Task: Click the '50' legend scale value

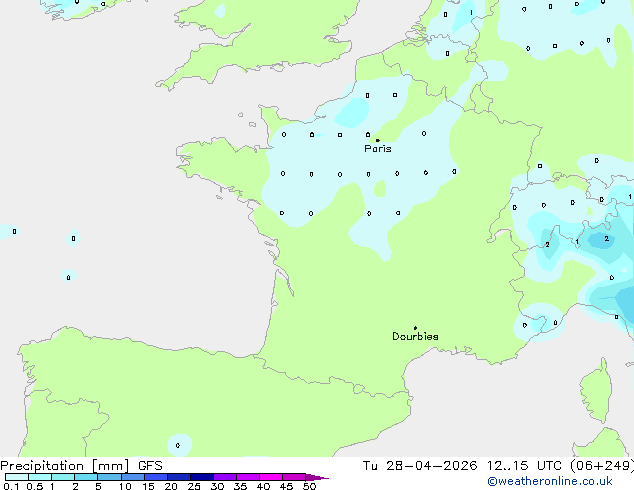Action: pos(309,486)
